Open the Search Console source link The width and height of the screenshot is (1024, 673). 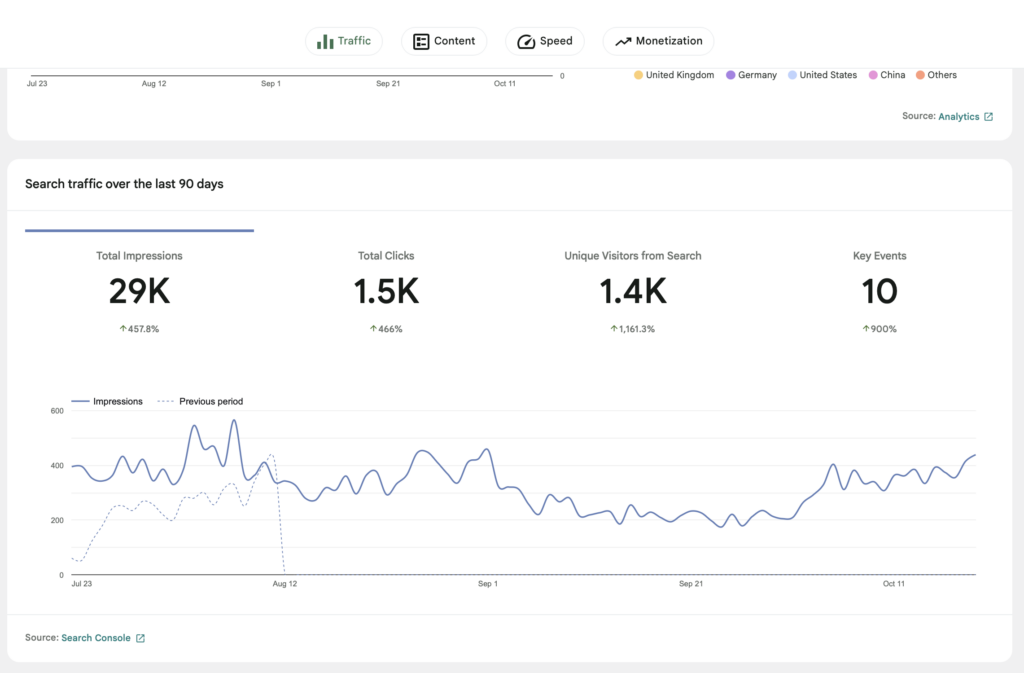click(96, 638)
